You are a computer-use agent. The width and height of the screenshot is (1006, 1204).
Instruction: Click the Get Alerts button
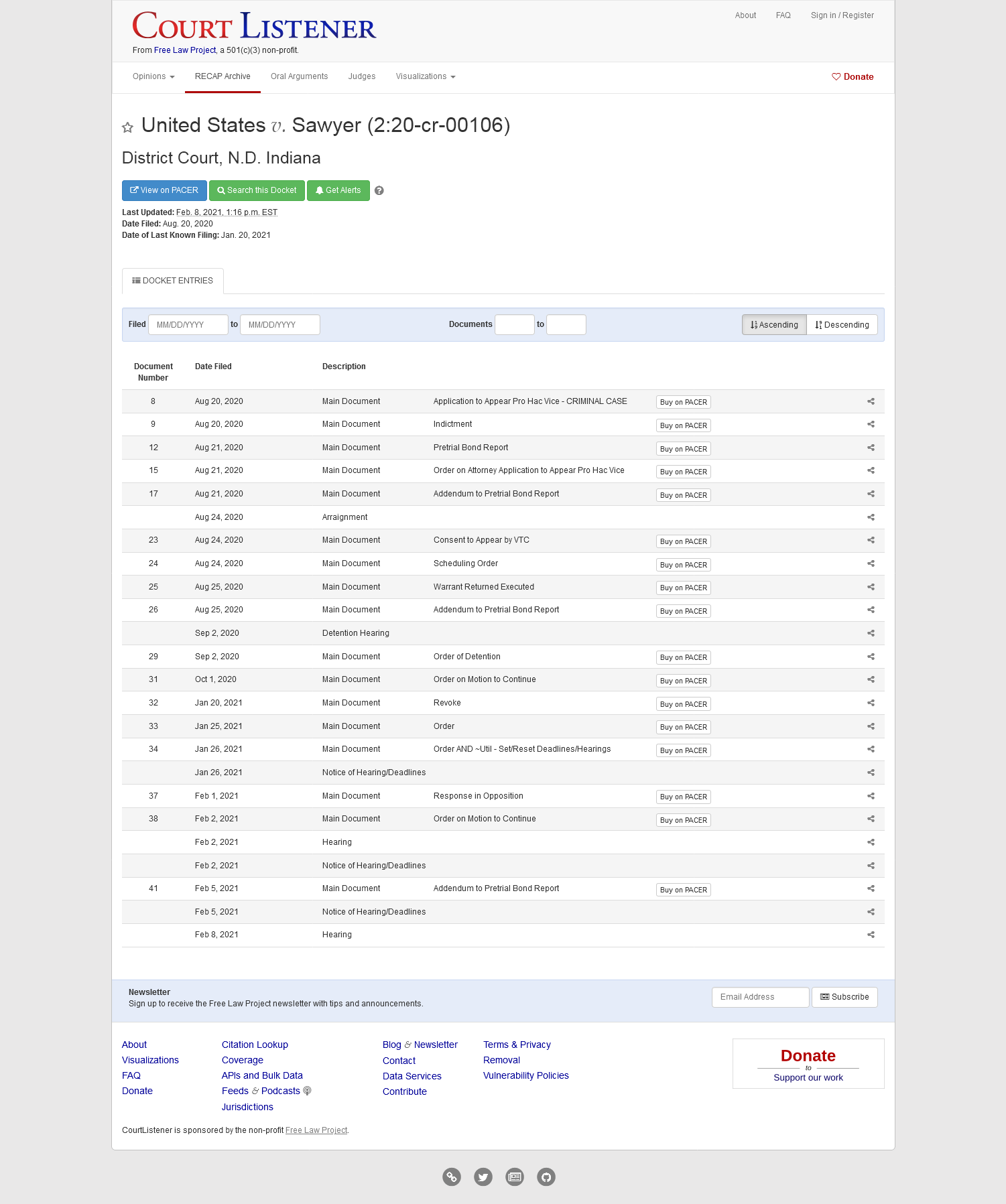pyautogui.click(x=338, y=190)
